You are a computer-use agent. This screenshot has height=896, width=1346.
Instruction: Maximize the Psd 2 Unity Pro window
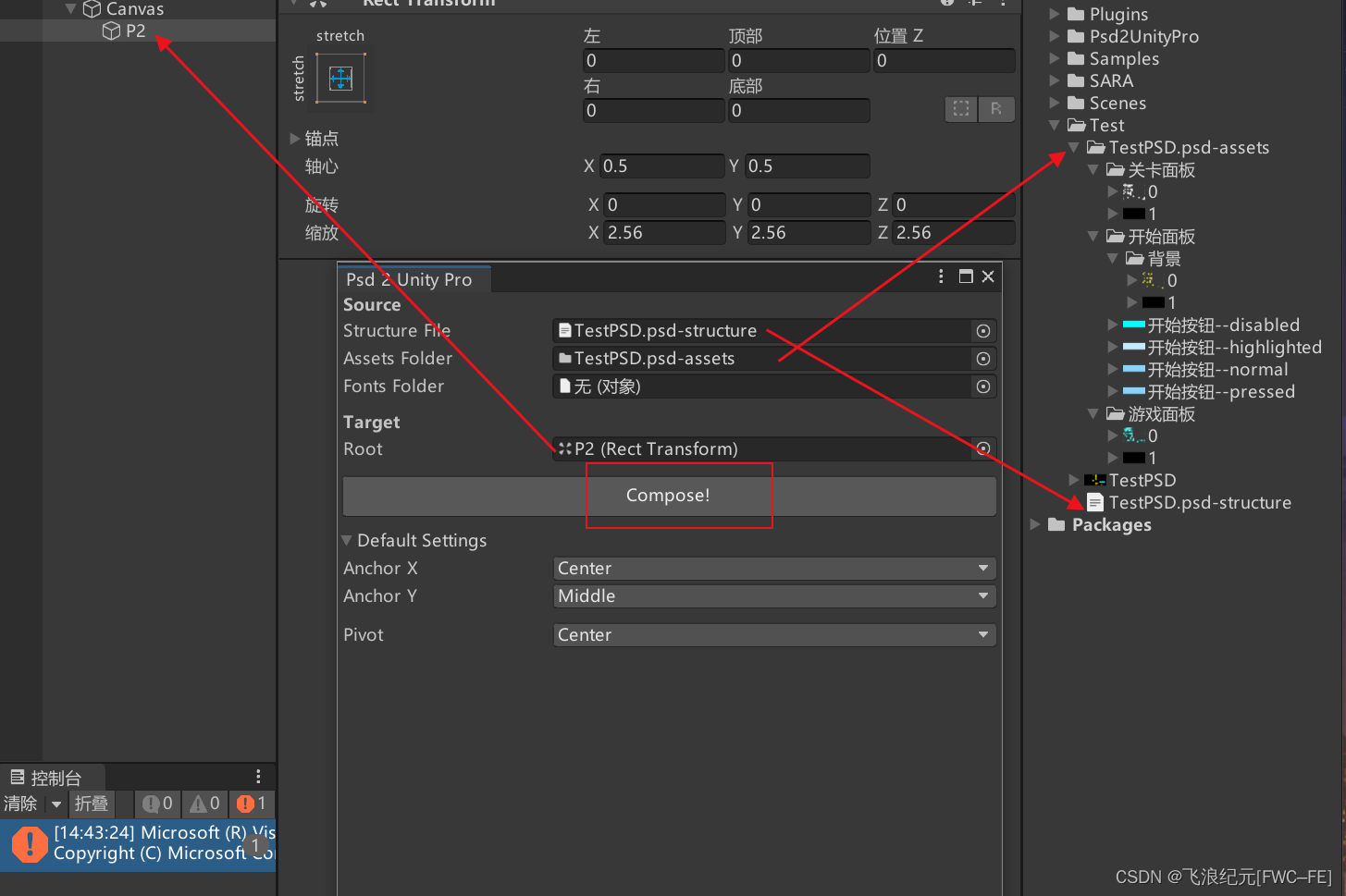pos(966,276)
